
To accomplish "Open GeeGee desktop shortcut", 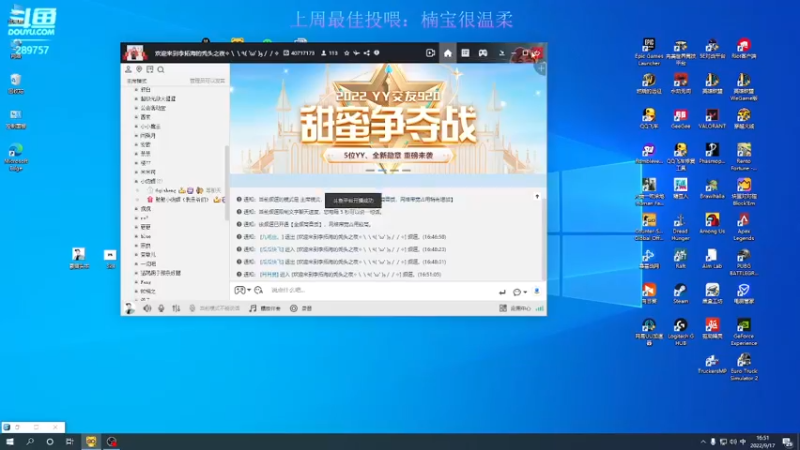I will click(680, 119).
